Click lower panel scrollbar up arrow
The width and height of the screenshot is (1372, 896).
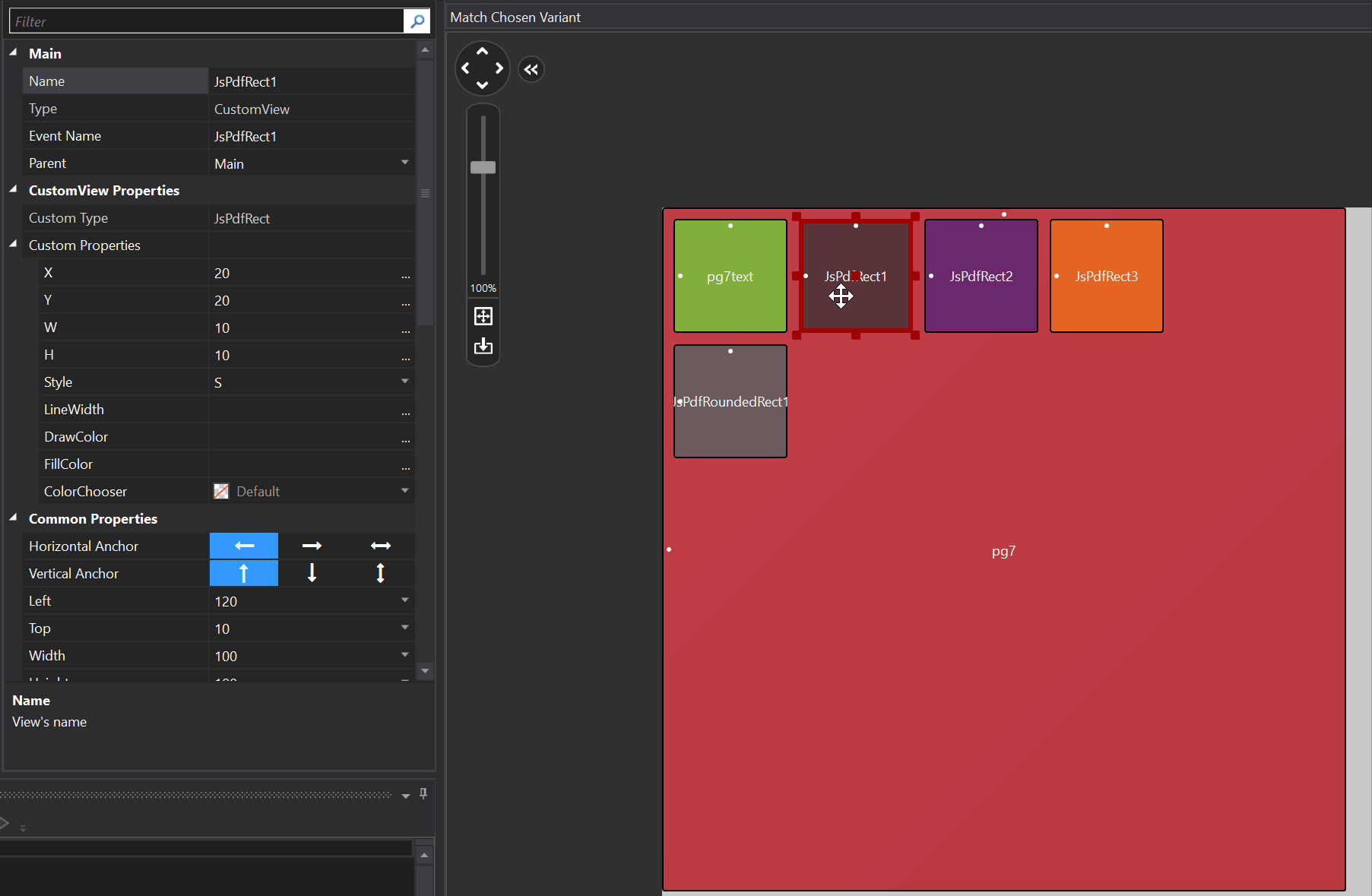424,855
